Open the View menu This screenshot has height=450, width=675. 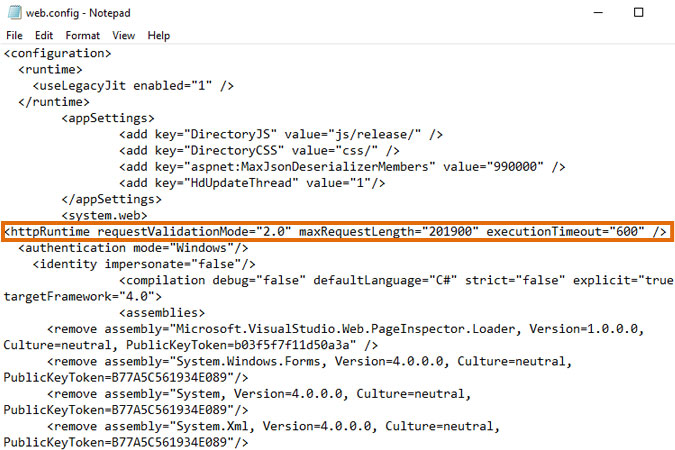[x=124, y=35]
